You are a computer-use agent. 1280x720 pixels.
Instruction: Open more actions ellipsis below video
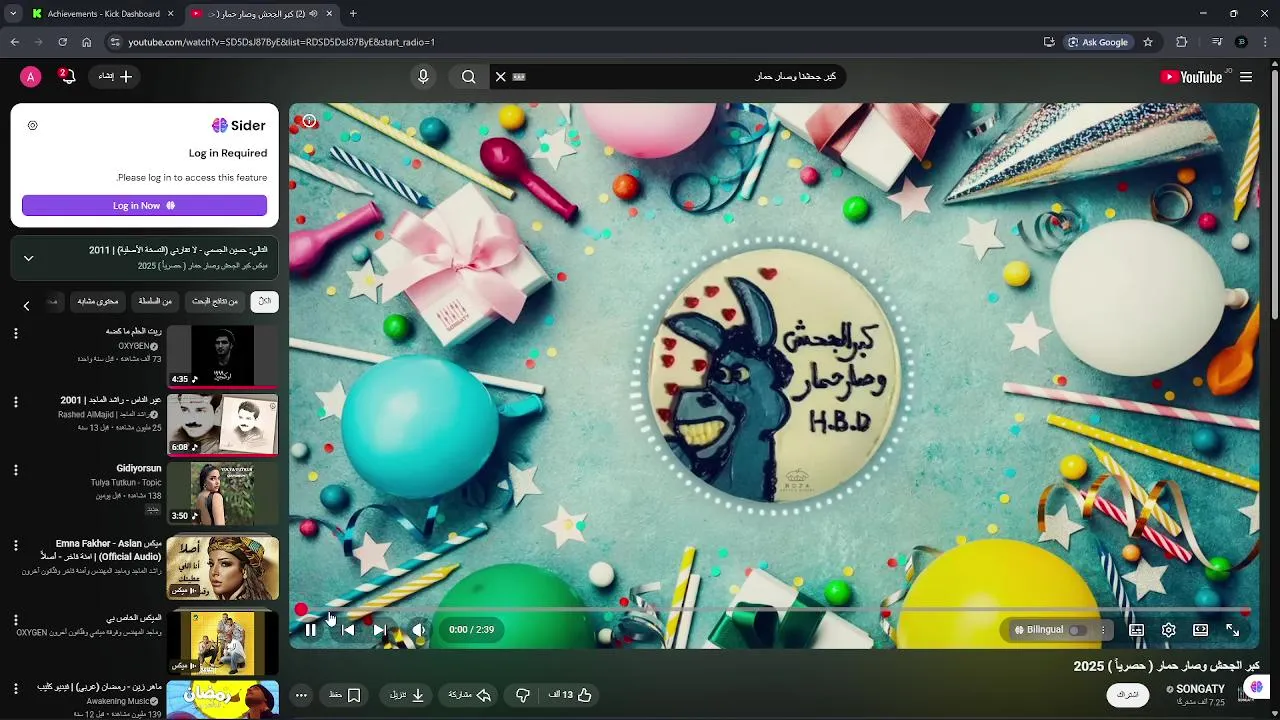point(301,695)
